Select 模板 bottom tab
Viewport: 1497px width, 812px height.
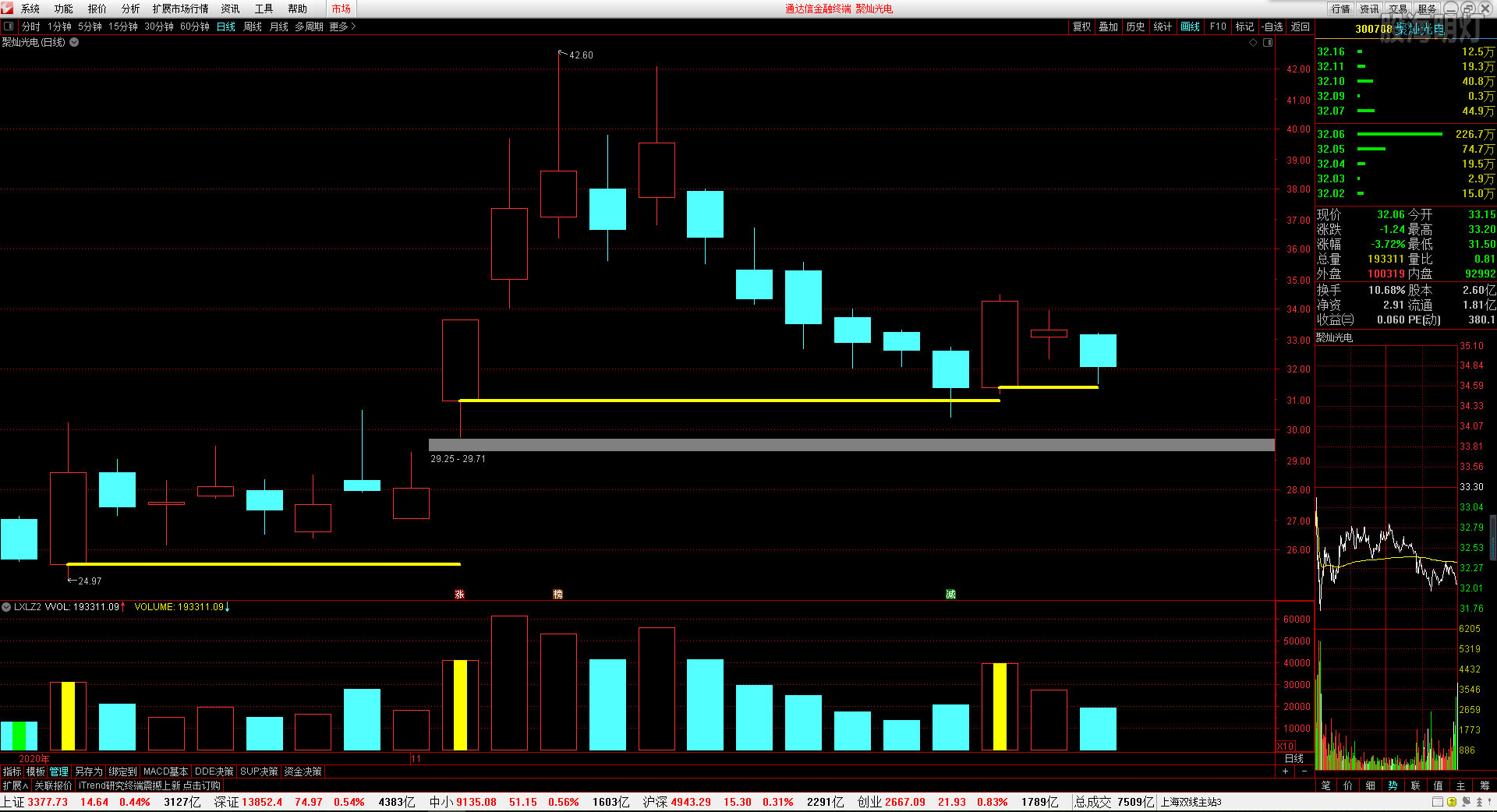36,771
